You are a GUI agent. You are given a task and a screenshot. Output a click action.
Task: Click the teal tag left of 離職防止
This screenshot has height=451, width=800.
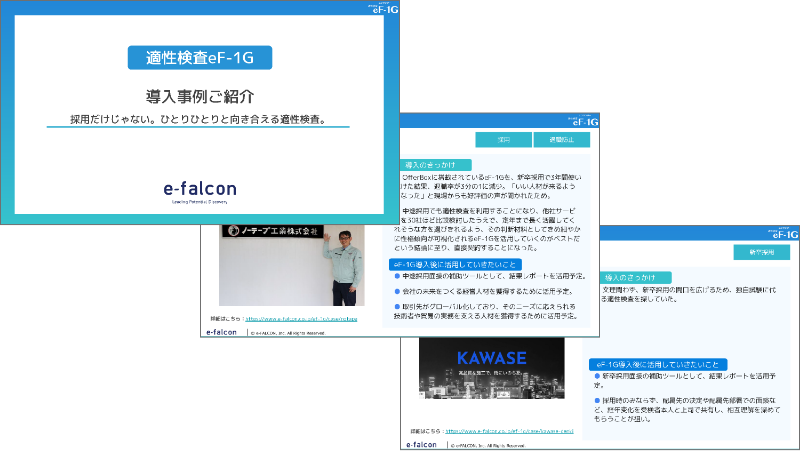490,140
